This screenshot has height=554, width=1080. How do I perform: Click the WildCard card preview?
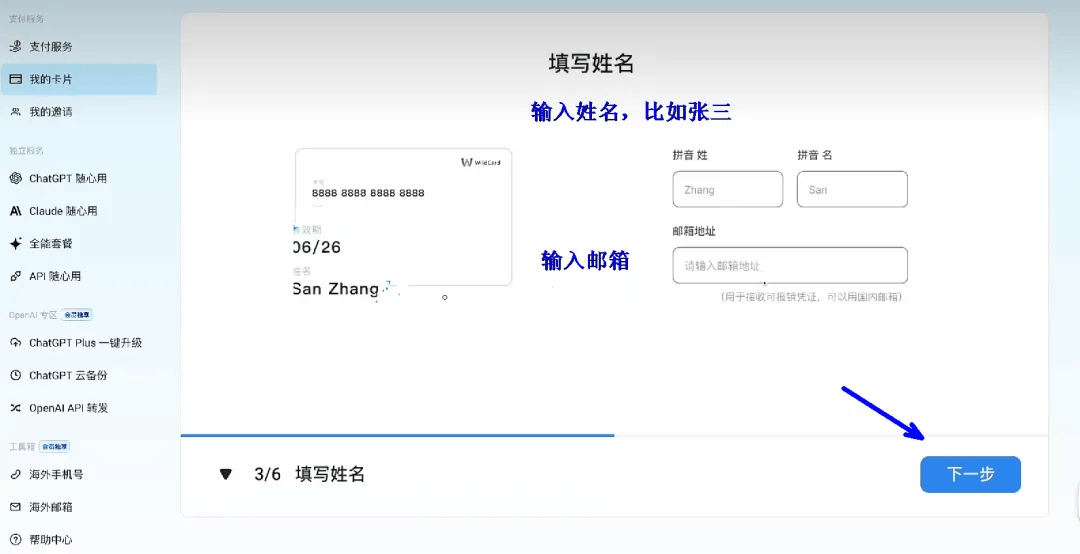(x=403, y=217)
